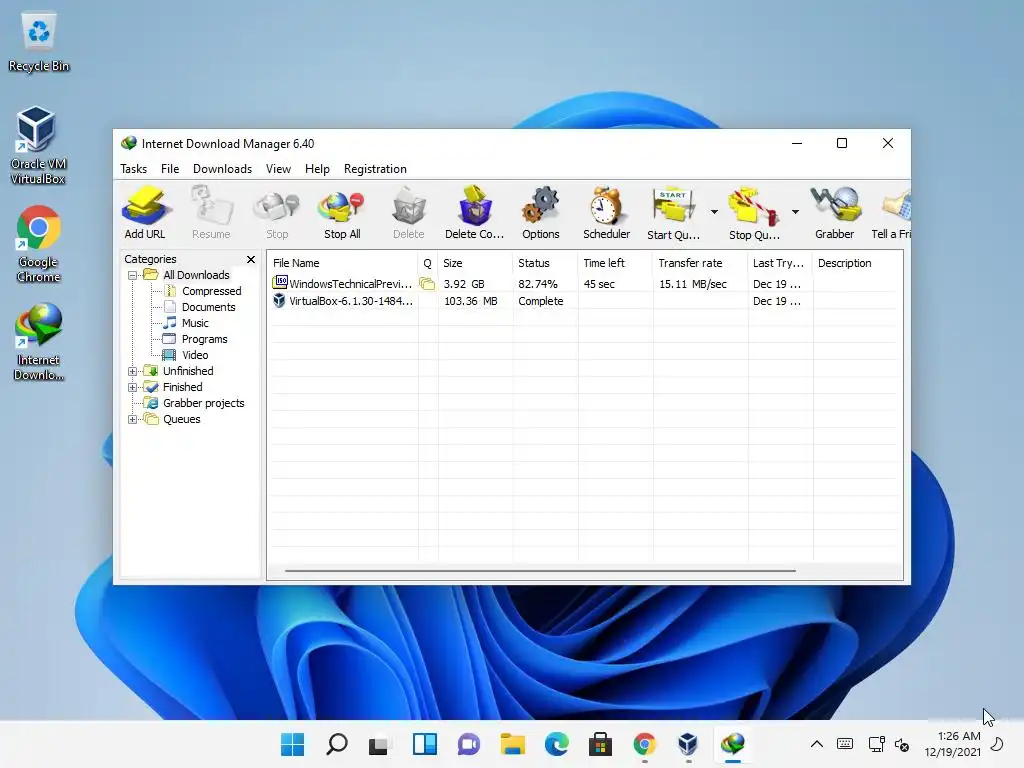Image resolution: width=1024 pixels, height=768 pixels.
Task: Open the Grabber tool icon
Action: (835, 212)
